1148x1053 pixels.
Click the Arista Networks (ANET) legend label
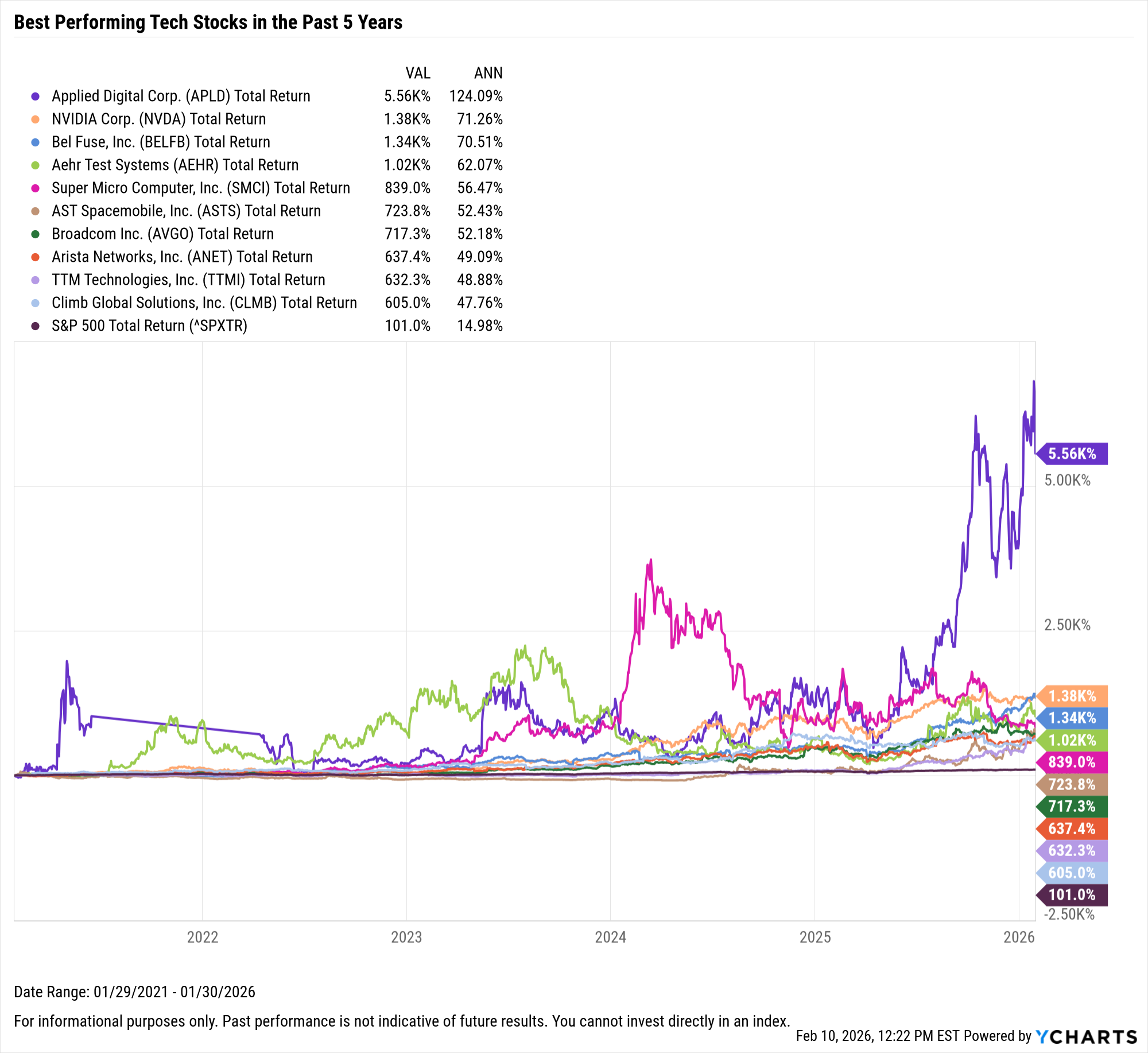[182, 257]
